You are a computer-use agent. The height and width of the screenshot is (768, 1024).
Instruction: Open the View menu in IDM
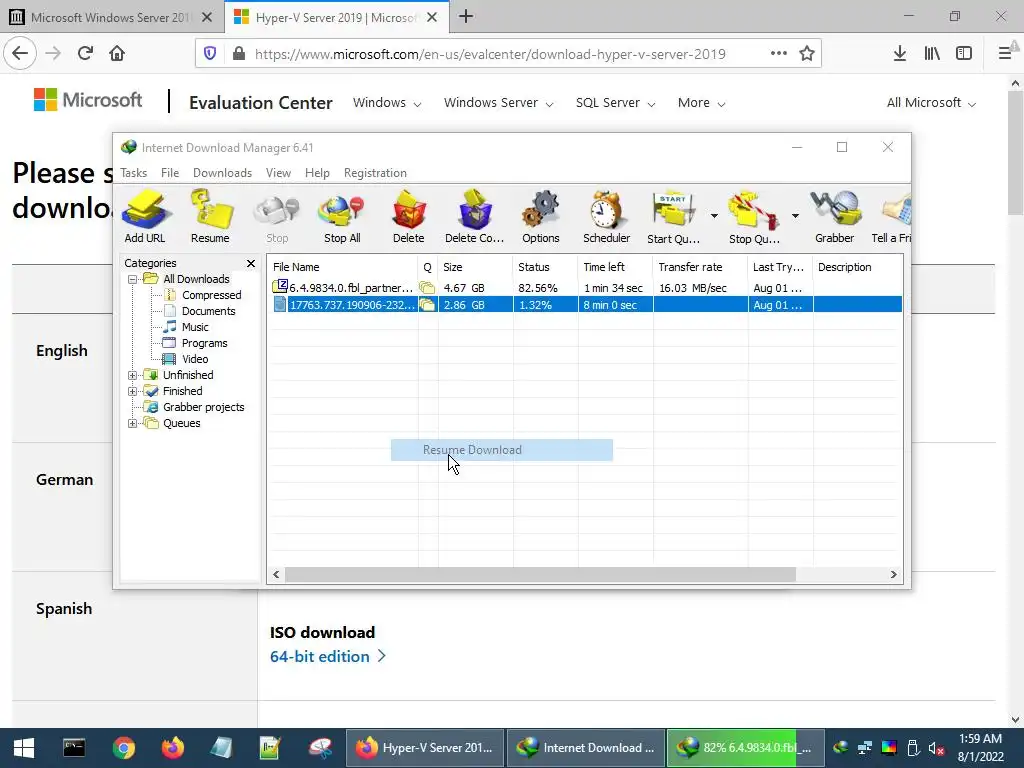(278, 173)
